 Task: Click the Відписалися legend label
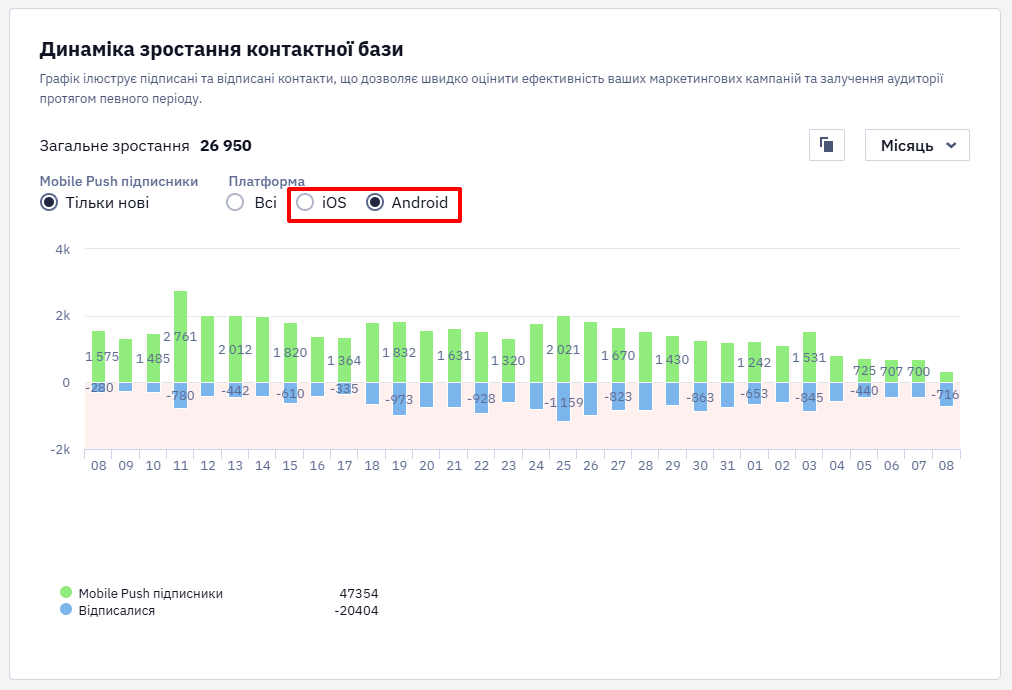(117, 611)
